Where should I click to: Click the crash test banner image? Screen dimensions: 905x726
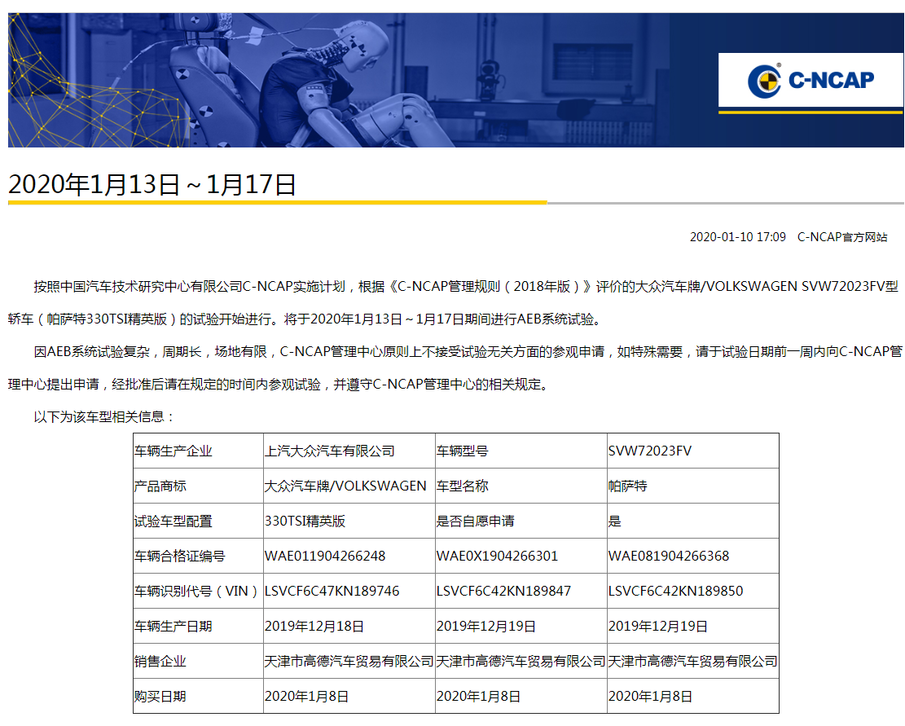pyautogui.click(x=350, y=75)
